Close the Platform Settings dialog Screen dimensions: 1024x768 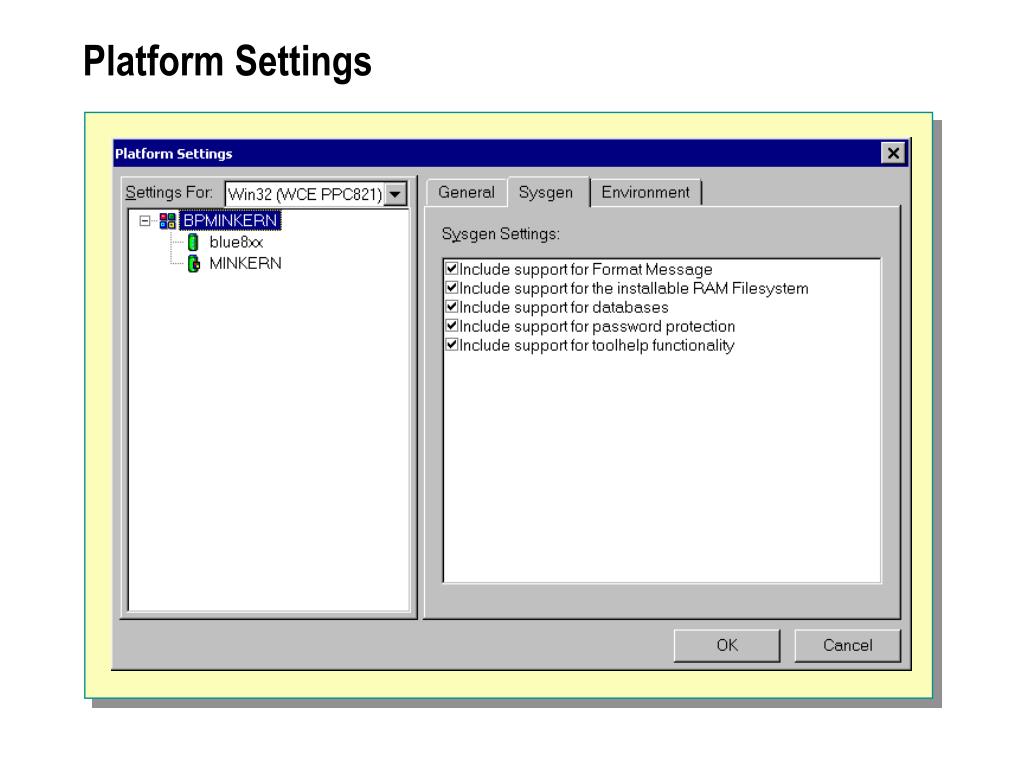pyautogui.click(x=893, y=153)
